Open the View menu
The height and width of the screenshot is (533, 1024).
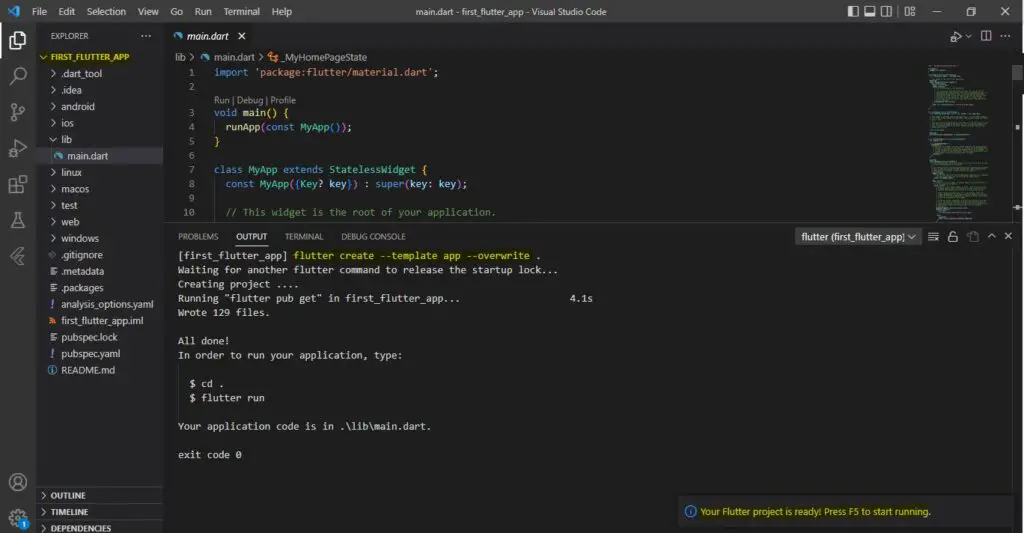148,11
